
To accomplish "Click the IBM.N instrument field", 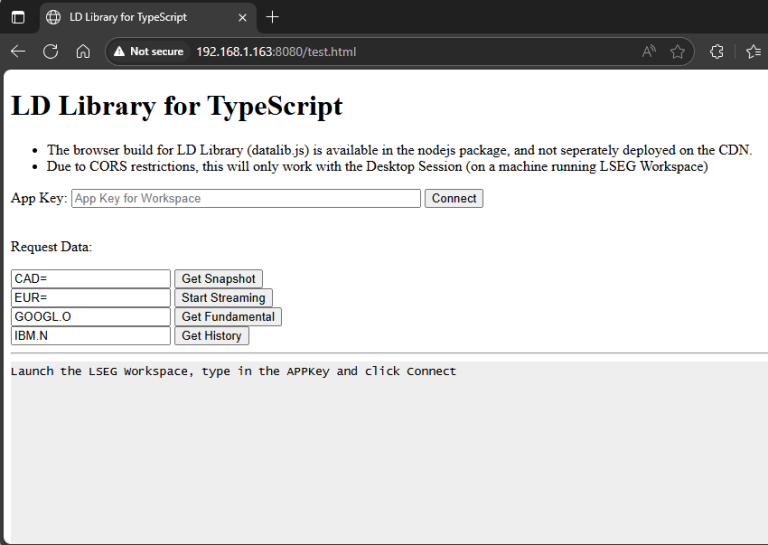I will pos(91,336).
